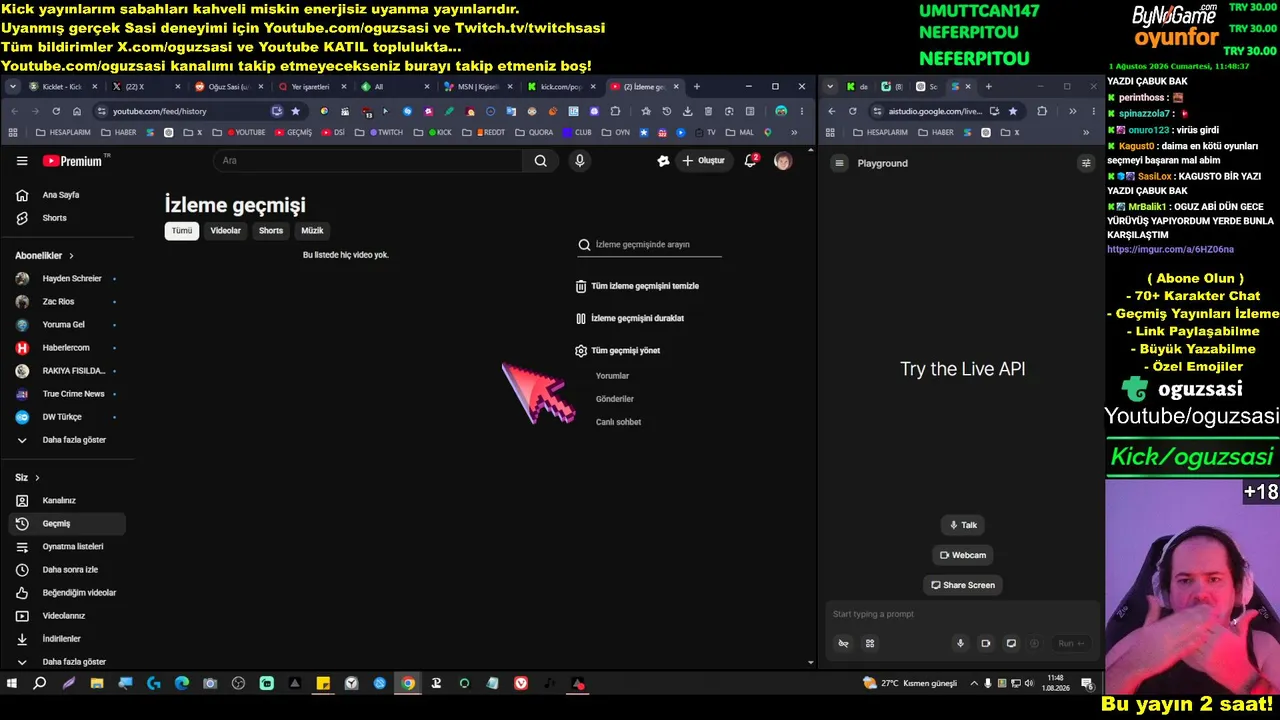Select the Müzik filter chip
Screen dimensions: 1280x720
(312, 231)
